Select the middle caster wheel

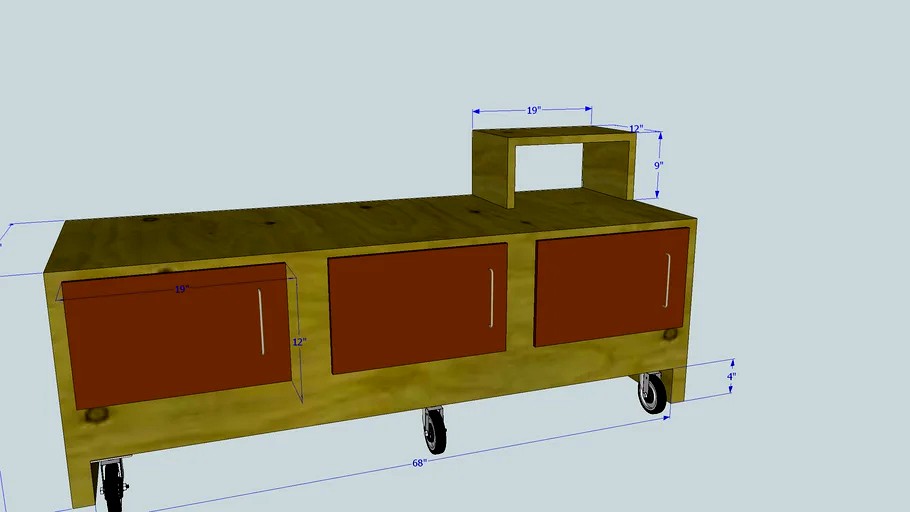[435, 430]
